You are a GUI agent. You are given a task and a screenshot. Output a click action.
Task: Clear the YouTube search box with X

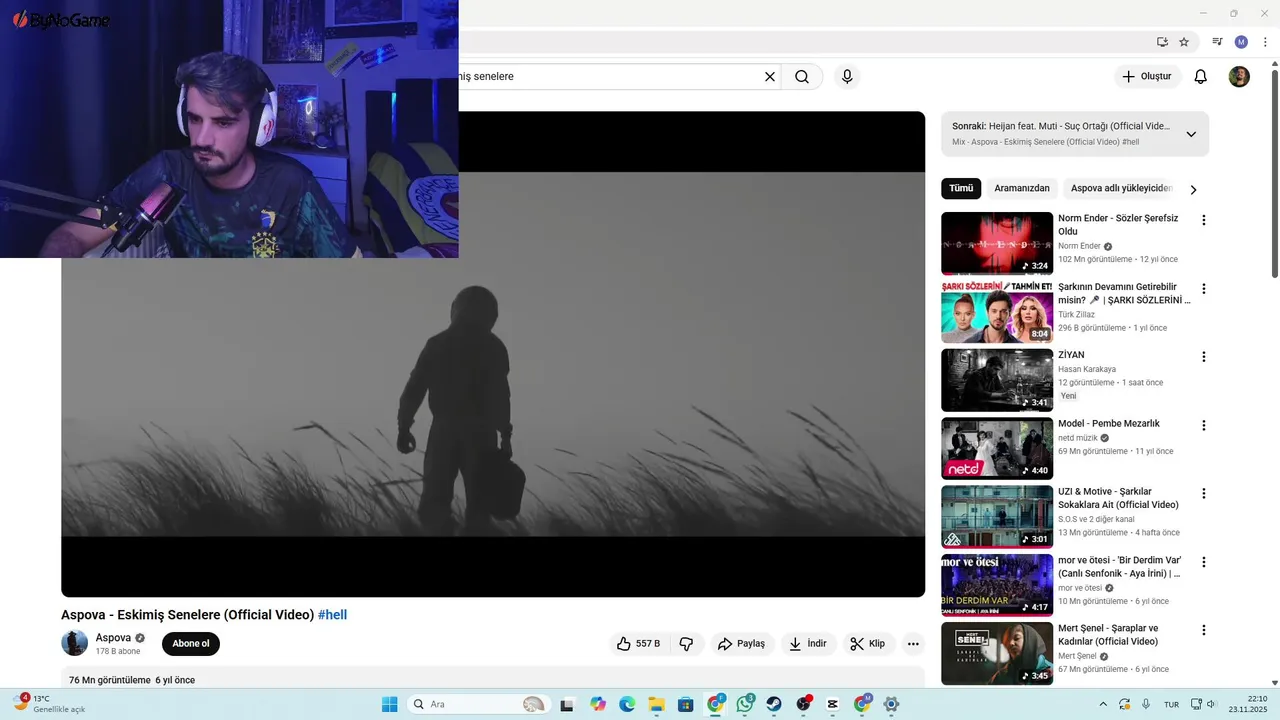(770, 76)
